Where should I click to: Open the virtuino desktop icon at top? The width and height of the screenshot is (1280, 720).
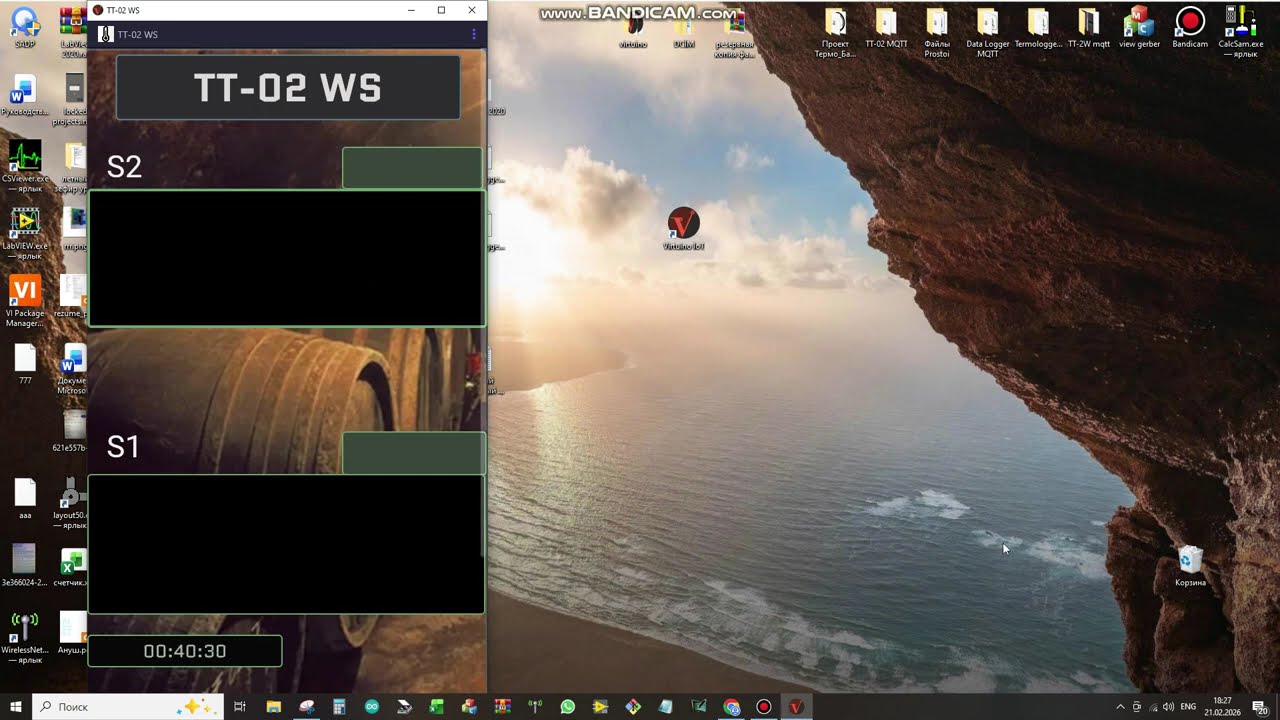(633, 28)
